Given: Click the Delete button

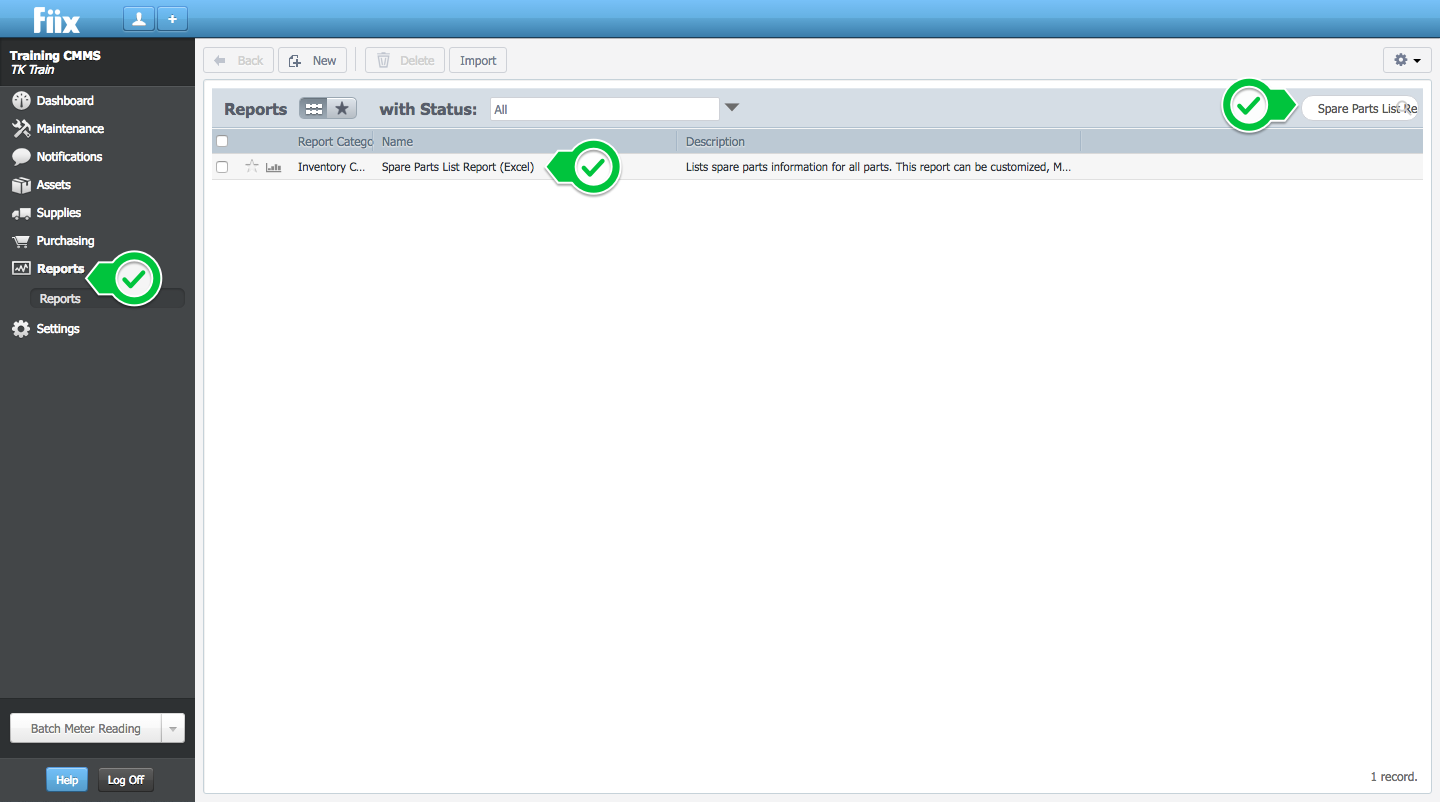Looking at the screenshot, I should (405, 60).
